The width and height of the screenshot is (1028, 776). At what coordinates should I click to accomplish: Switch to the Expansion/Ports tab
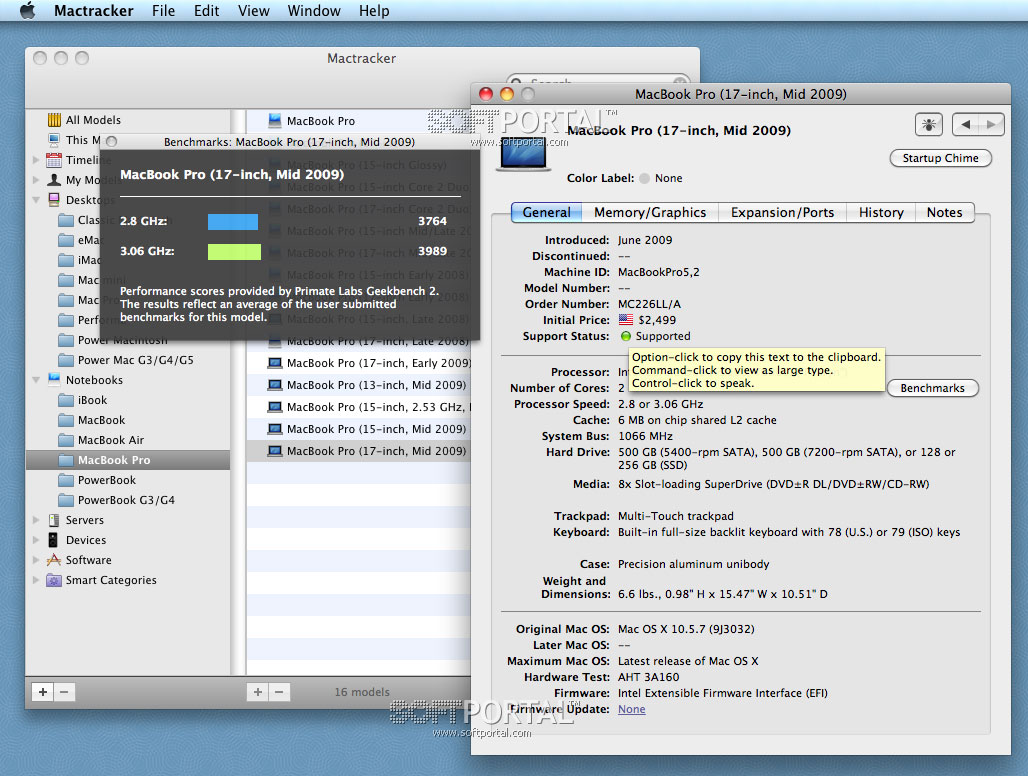pyautogui.click(x=782, y=212)
